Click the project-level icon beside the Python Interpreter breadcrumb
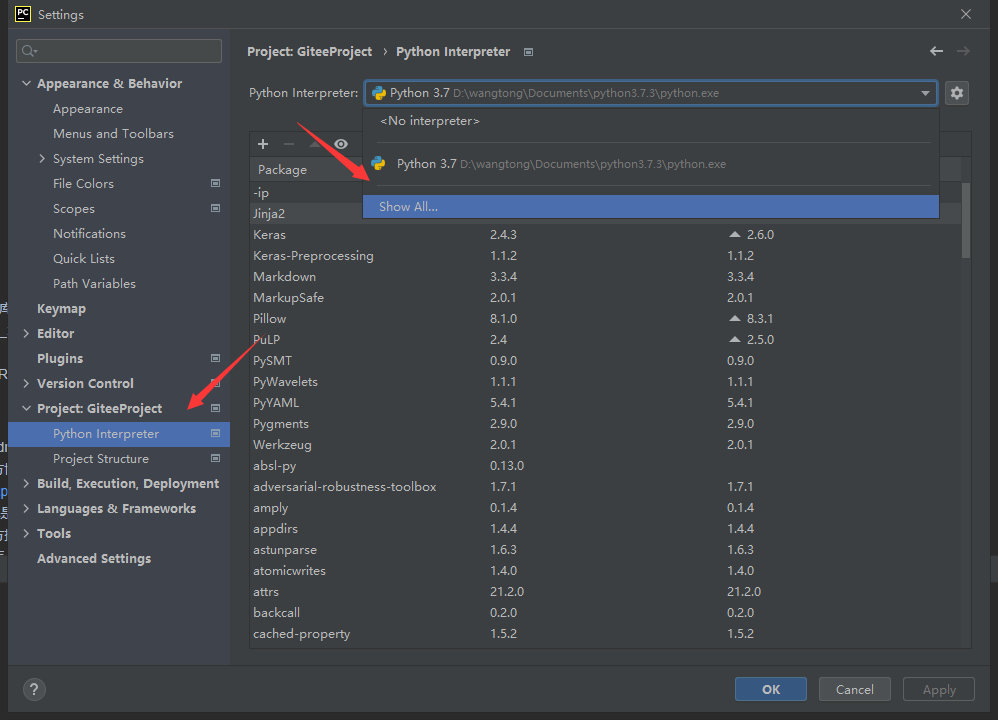Viewport: 998px width, 720px height. pyautogui.click(x=528, y=52)
